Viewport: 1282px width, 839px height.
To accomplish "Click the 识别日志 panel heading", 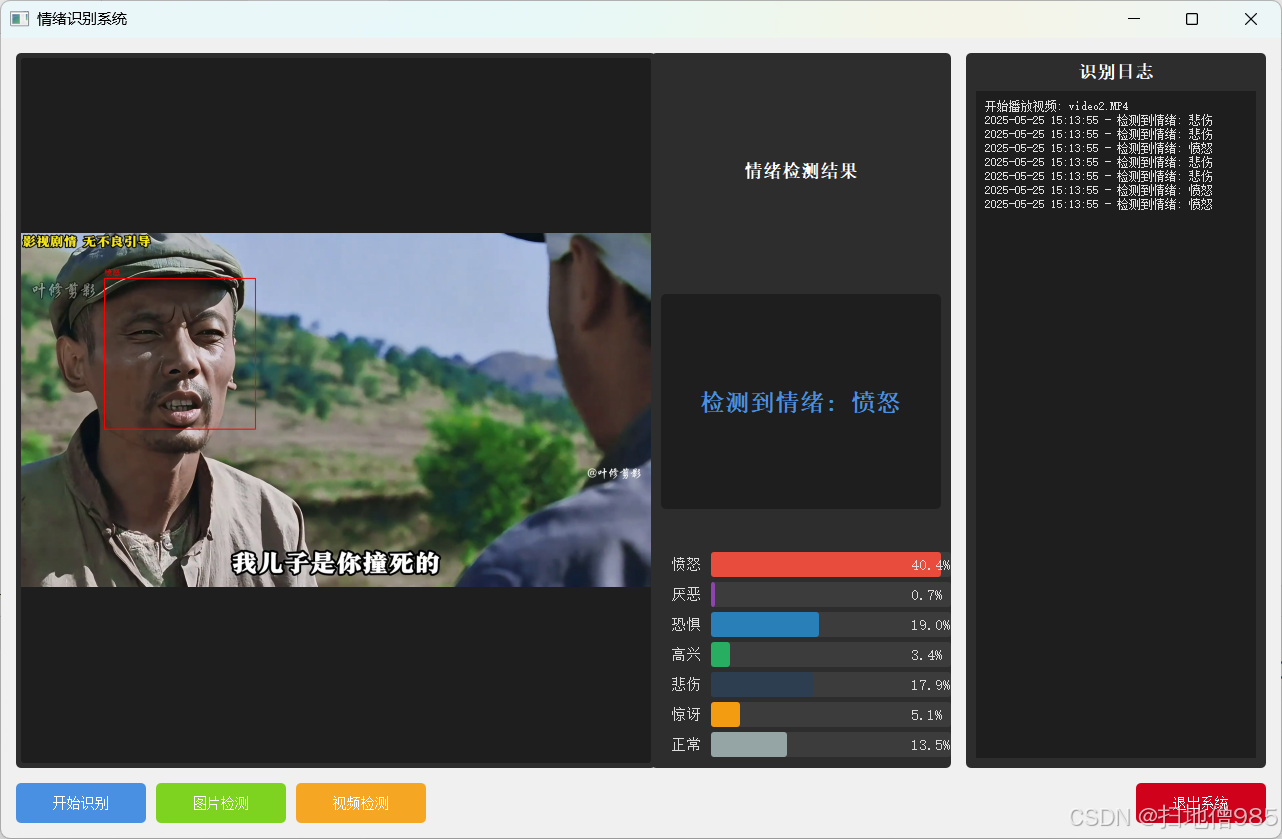I will coord(1116,72).
